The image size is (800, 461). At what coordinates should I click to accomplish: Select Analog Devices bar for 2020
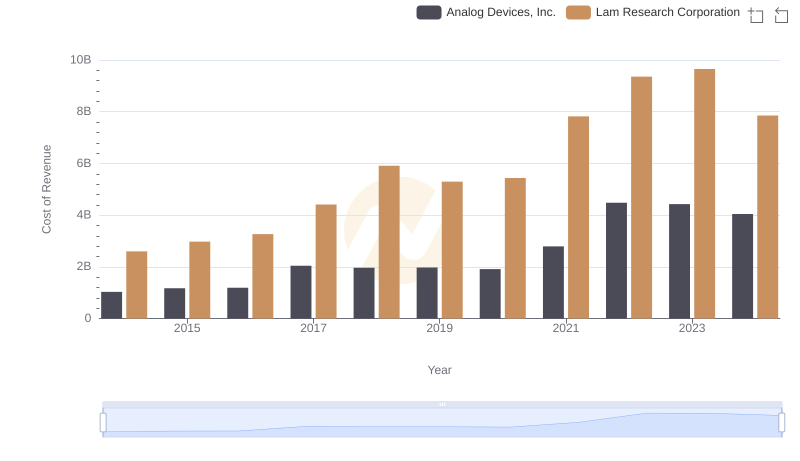tap(490, 294)
